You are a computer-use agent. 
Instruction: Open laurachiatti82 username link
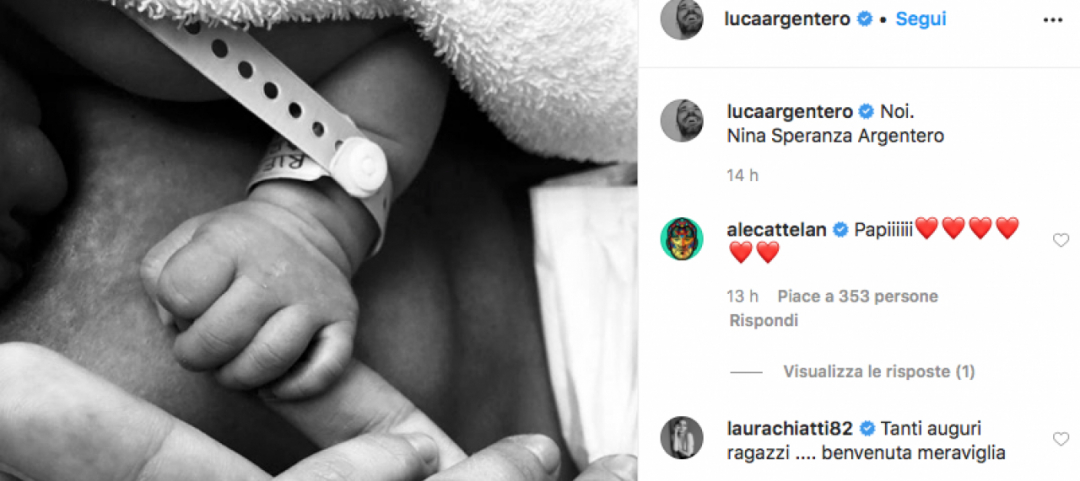pos(791,429)
